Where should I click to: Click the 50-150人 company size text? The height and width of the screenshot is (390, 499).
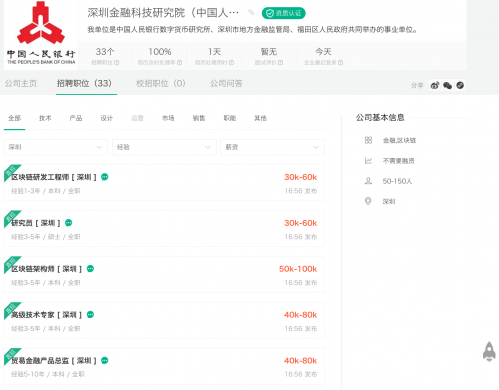click(397, 181)
